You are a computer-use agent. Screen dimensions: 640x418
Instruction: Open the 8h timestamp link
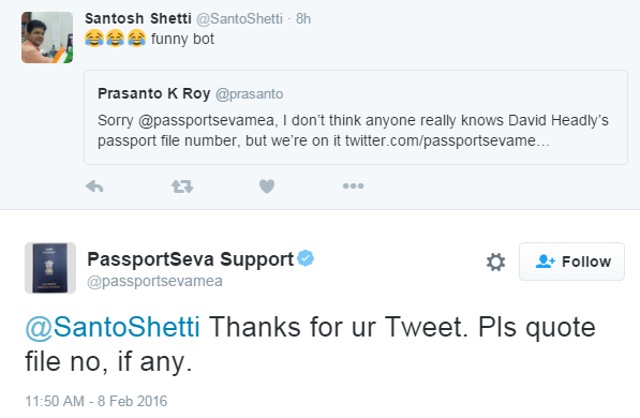point(303,19)
